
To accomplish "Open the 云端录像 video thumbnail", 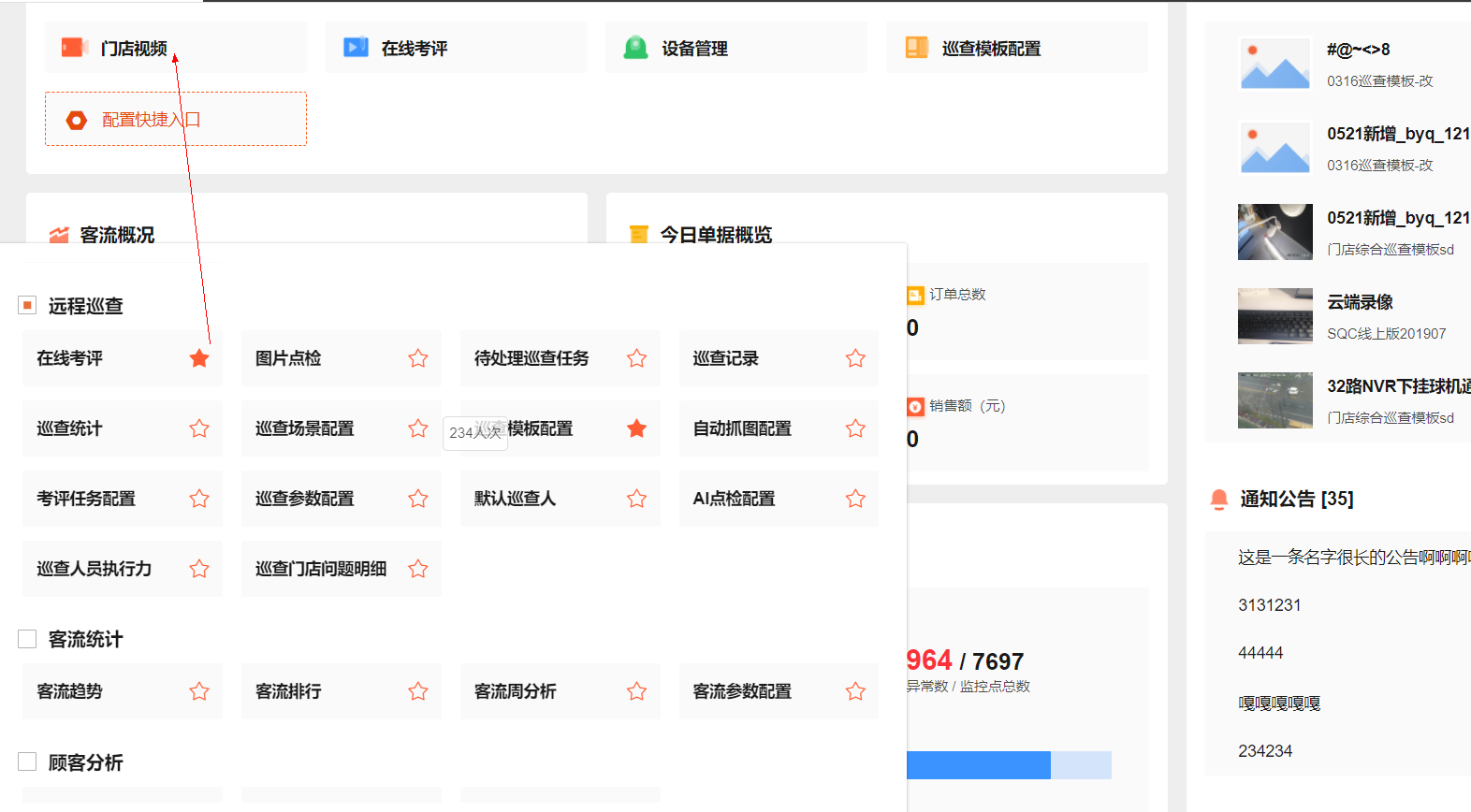I will pyautogui.click(x=1274, y=316).
